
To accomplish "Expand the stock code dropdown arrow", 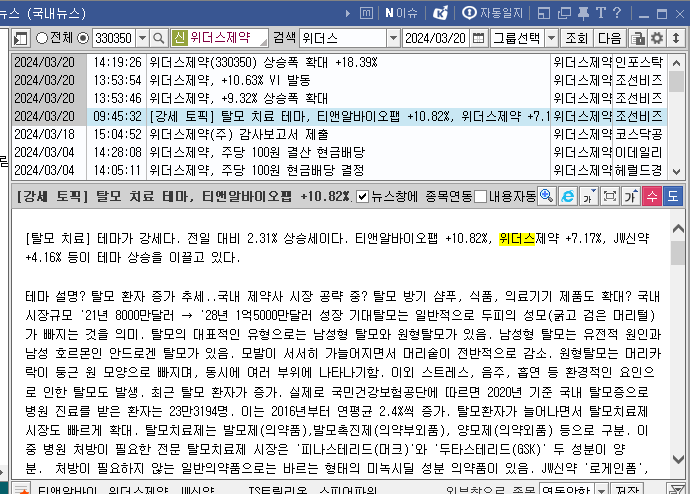I will pos(142,39).
